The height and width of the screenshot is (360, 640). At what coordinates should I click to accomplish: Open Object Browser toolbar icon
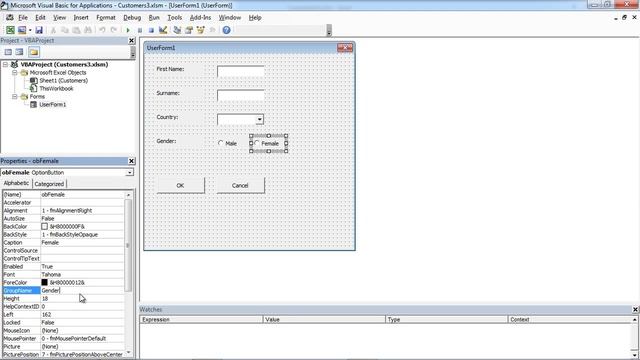(200, 30)
